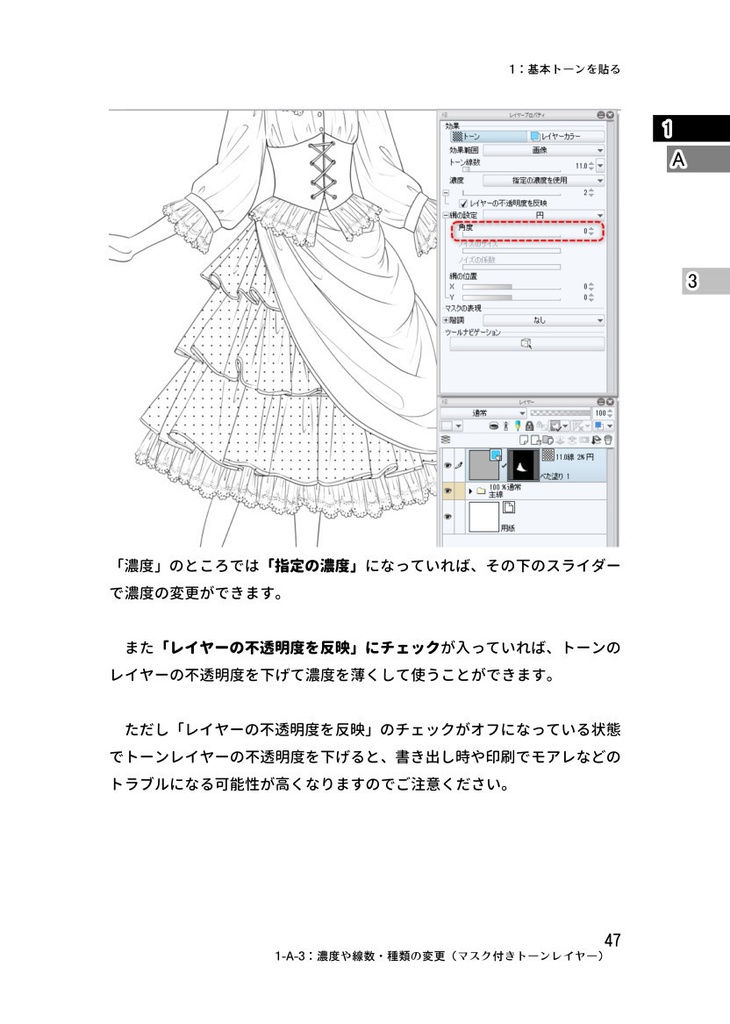Collapse the density sub-options minus expander
This screenshot has width=730, height=1024.
(446, 193)
